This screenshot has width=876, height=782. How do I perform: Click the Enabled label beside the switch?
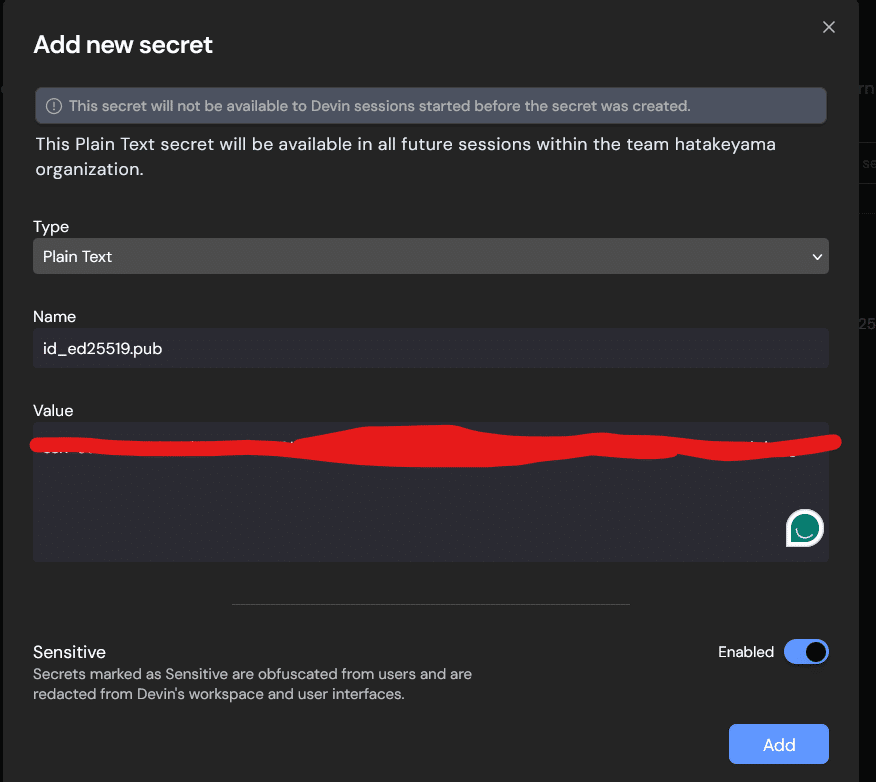(x=745, y=652)
